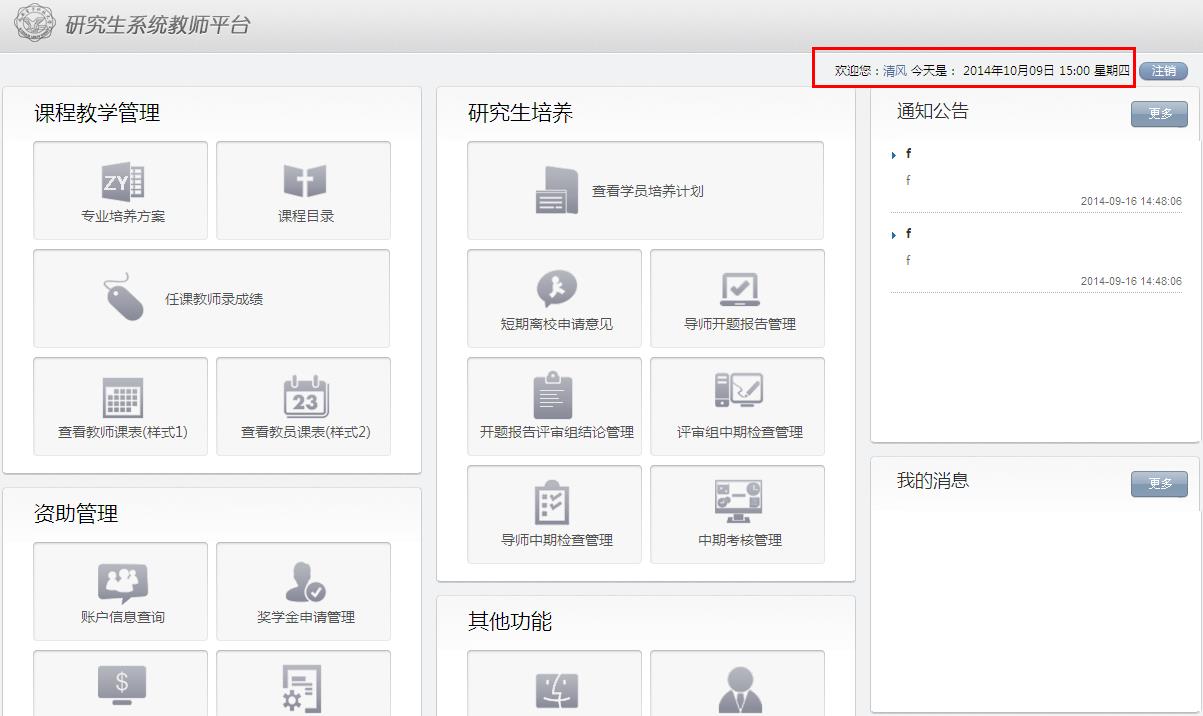This screenshot has height=716, width=1203.
Task: Open the 课程目录 book icon
Action: point(305,181)
